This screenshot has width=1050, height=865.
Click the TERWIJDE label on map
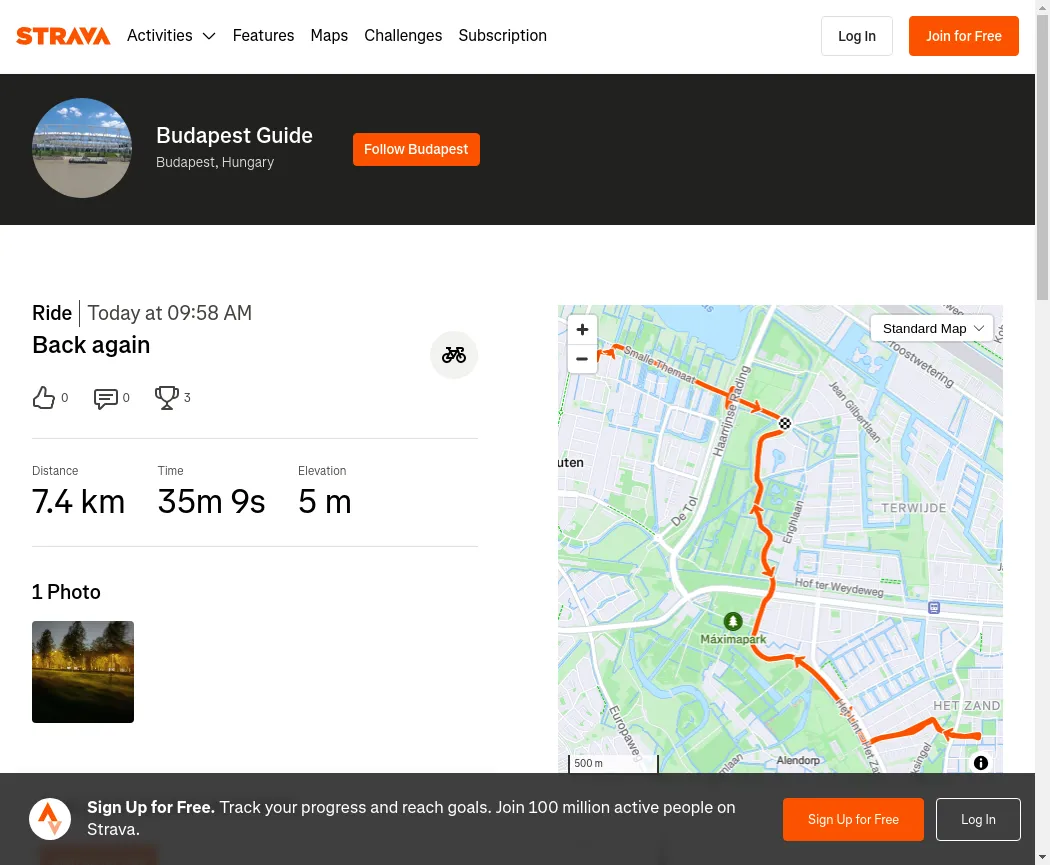click(x=913, y=507)
